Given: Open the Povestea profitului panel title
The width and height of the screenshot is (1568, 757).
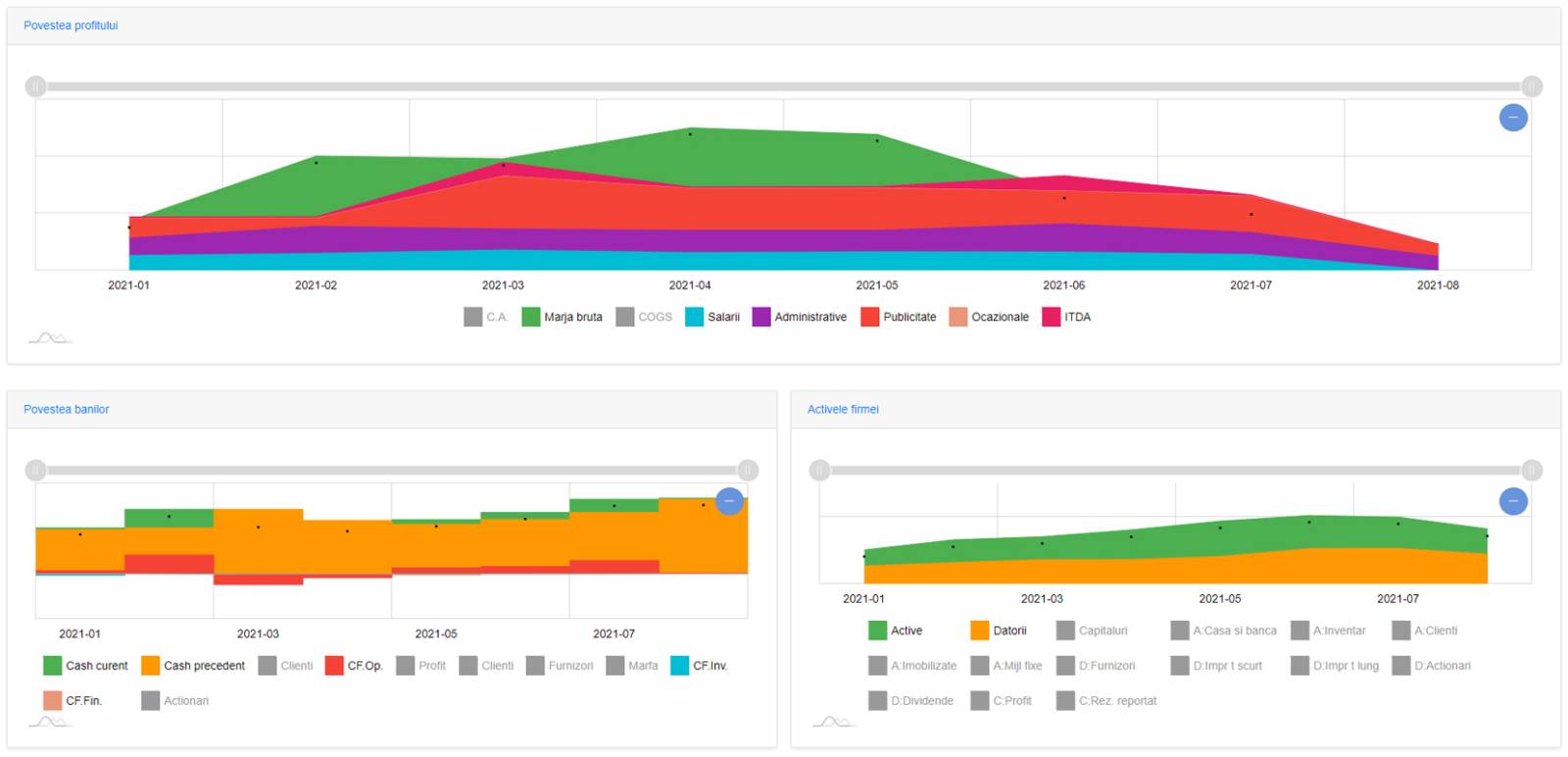Looking at the screenshot, I should click(x=71, y=25).
